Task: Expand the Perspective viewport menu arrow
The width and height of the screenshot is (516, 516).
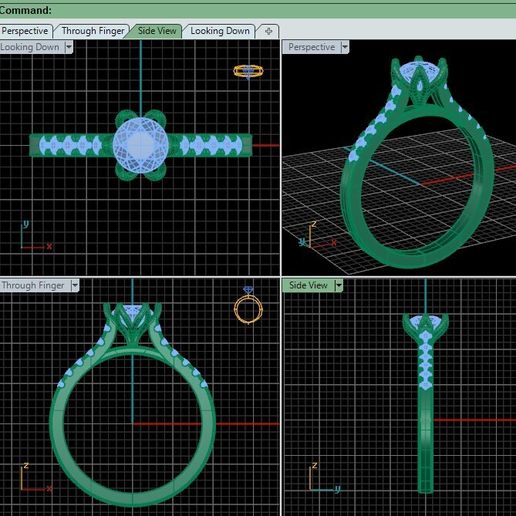Action: click(345, 47)
